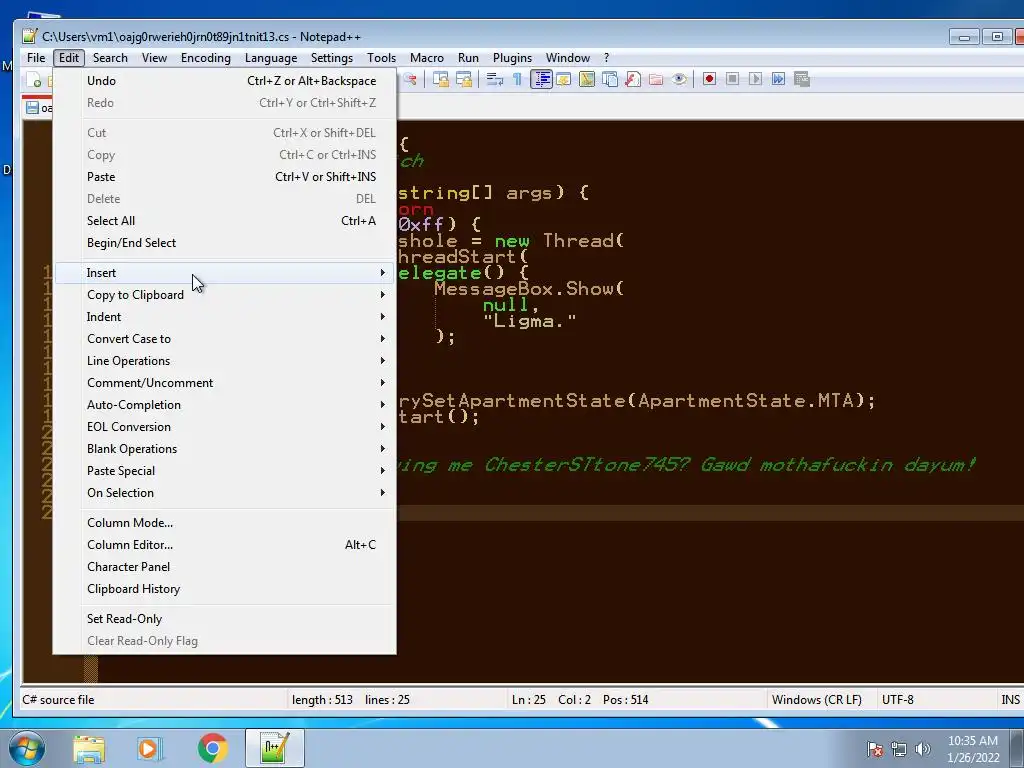Click the volume speaker tray icon
This screenshot has height=768, width=1024.
(922, 749)
